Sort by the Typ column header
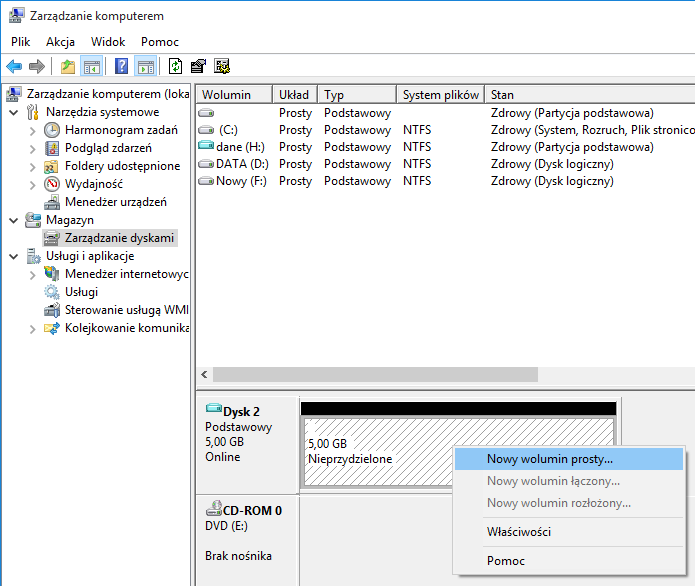 pos(357,94)
